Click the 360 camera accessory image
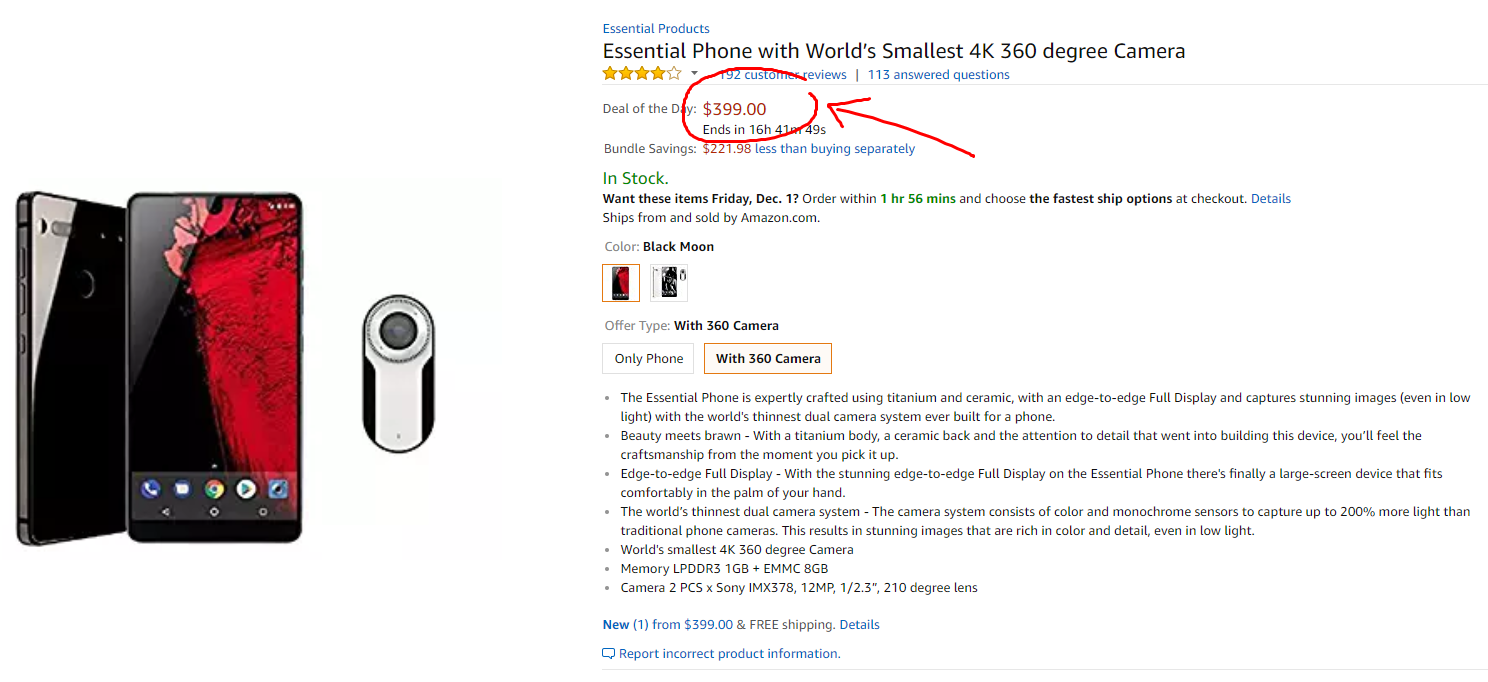This screenshot has width=1488, height=682. 398,373
